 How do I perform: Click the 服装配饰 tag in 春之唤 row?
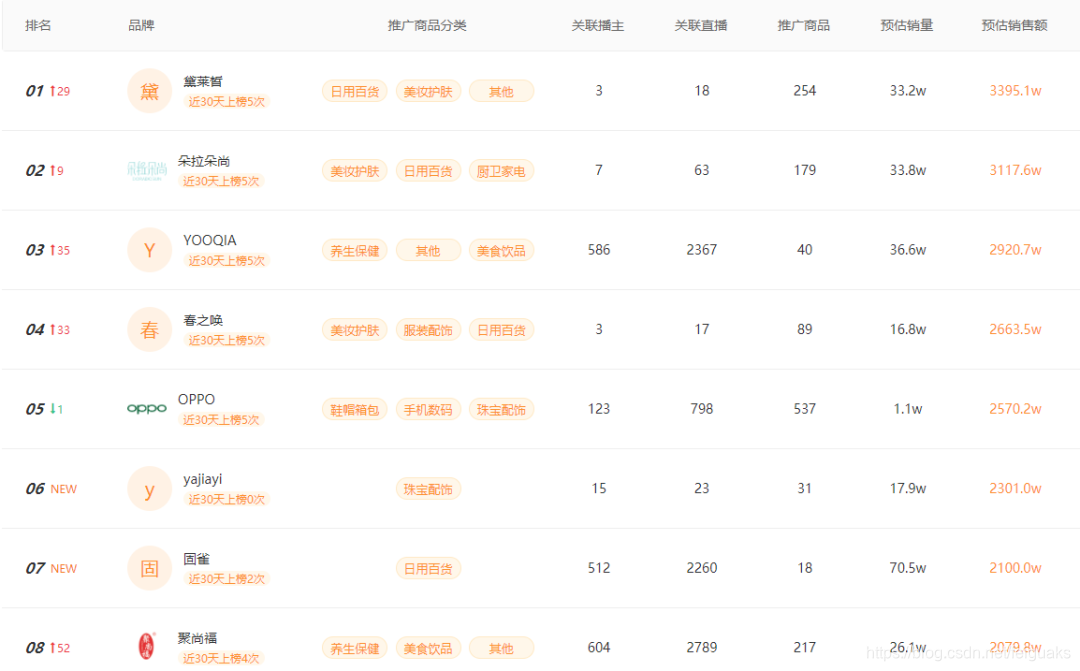[428, 330]
